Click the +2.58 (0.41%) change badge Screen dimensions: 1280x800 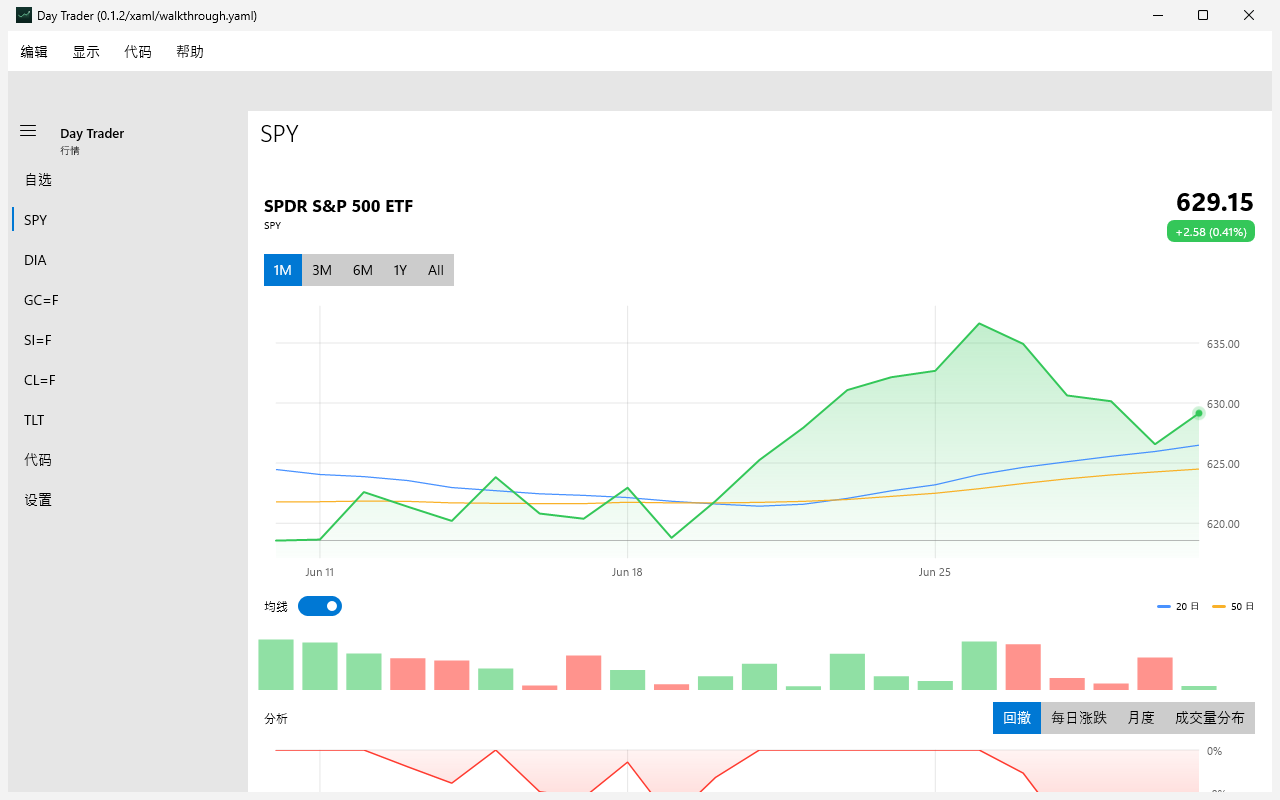point(1211,232)
